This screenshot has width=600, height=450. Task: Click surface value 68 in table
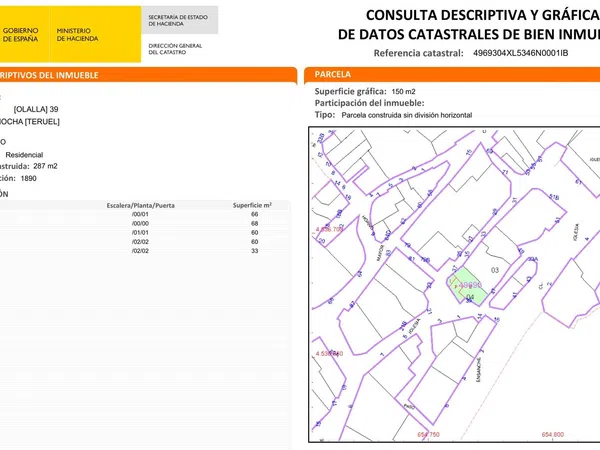pyautogui.click(x=254, y=223)
